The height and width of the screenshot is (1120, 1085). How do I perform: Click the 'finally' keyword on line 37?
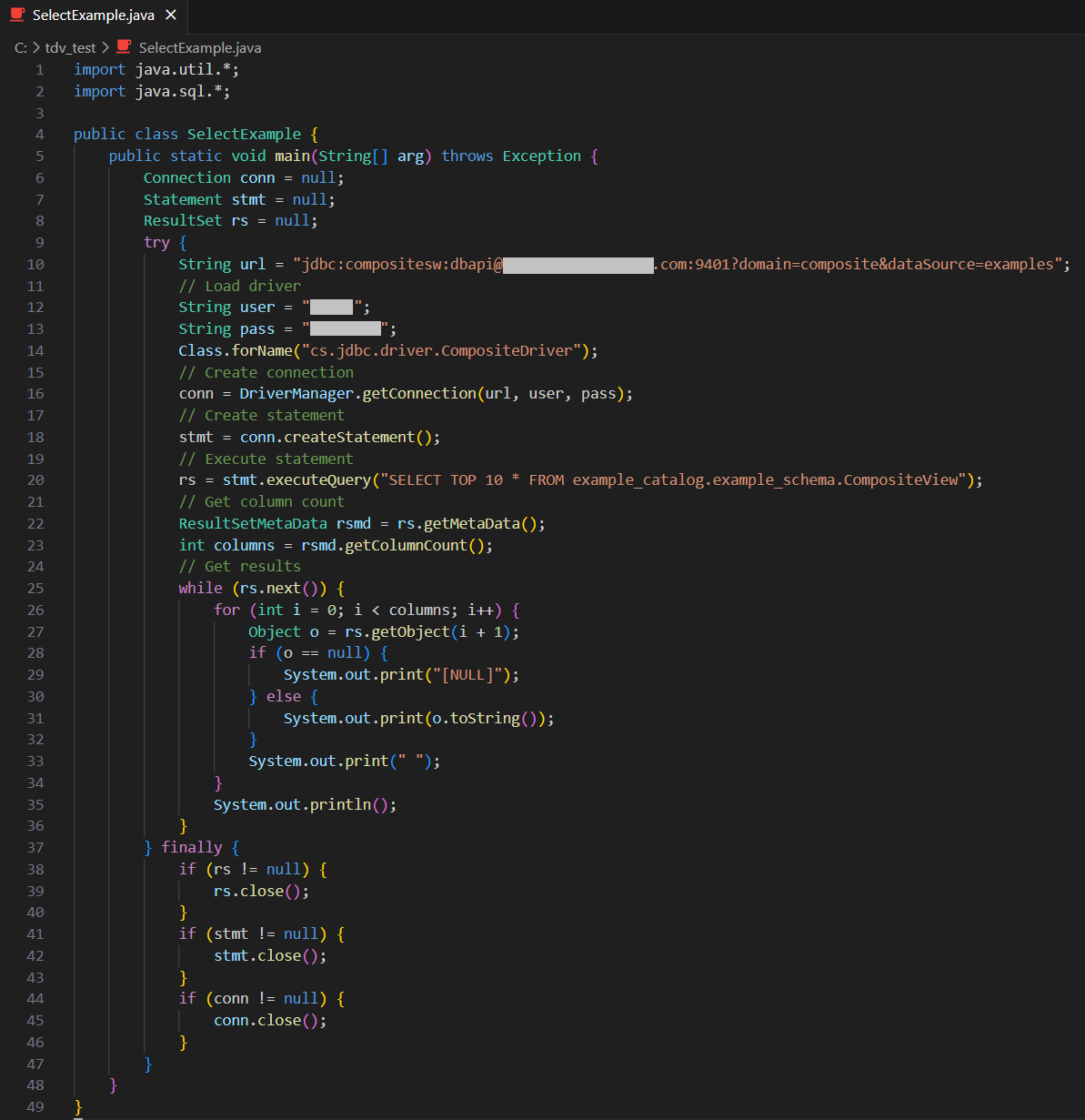(x=192, y=848)
